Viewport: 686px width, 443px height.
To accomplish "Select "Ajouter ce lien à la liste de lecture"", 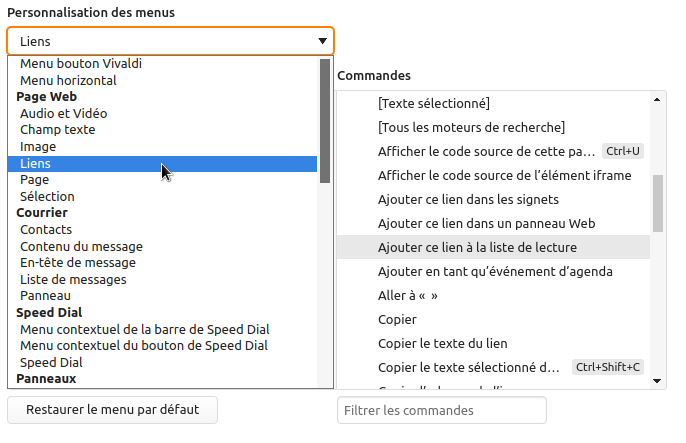I will 477,247.
